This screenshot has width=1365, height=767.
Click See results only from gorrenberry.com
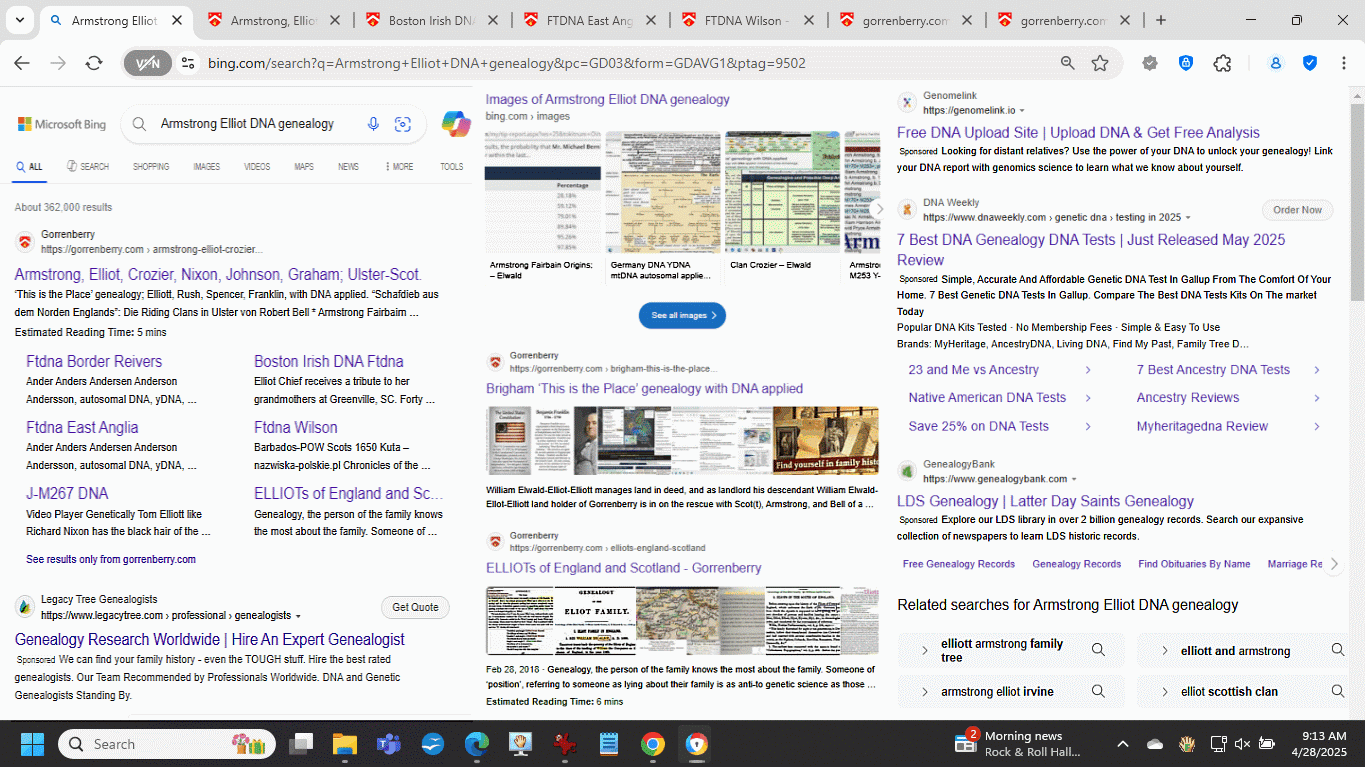(x=111, y=559)
